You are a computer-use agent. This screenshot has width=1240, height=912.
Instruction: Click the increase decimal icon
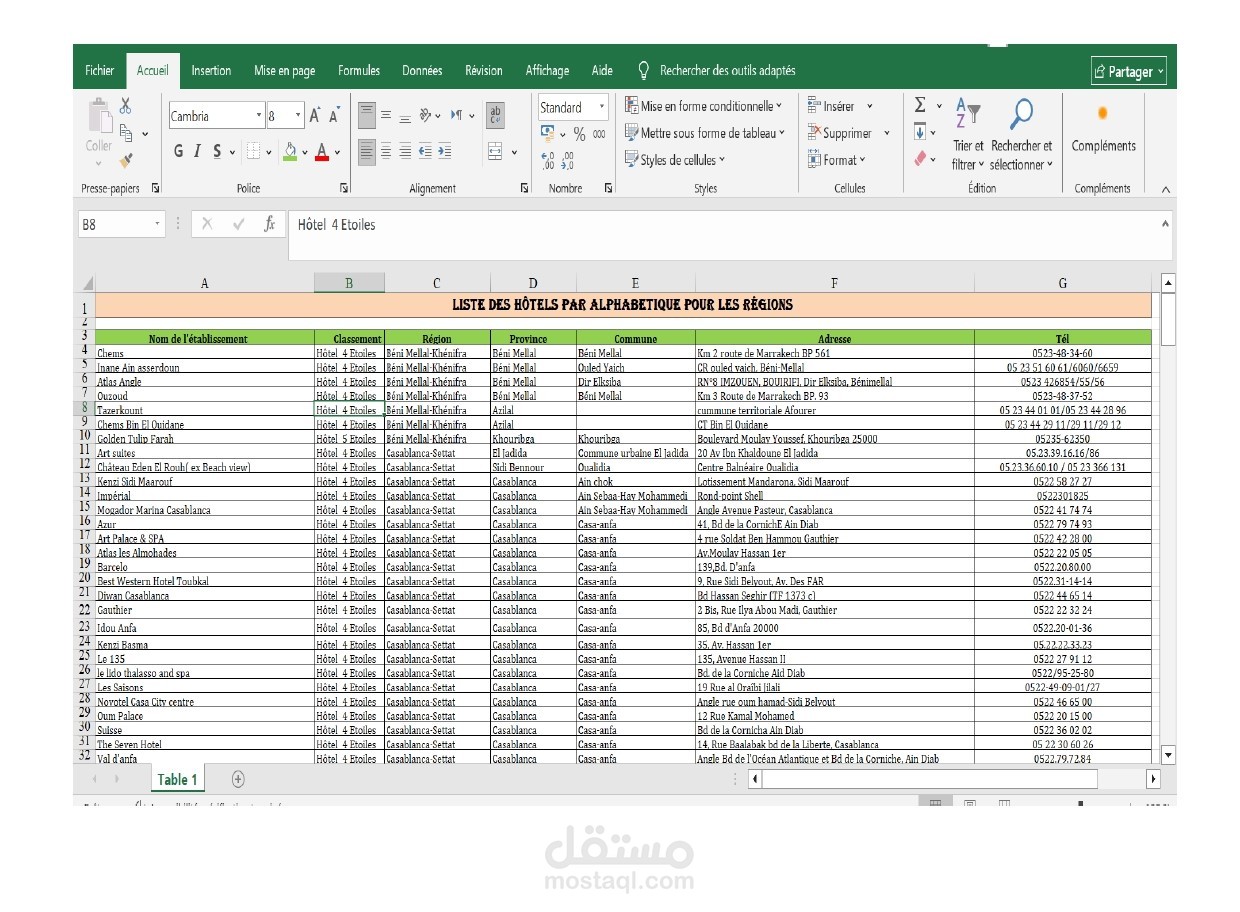(x=548, y=161)
